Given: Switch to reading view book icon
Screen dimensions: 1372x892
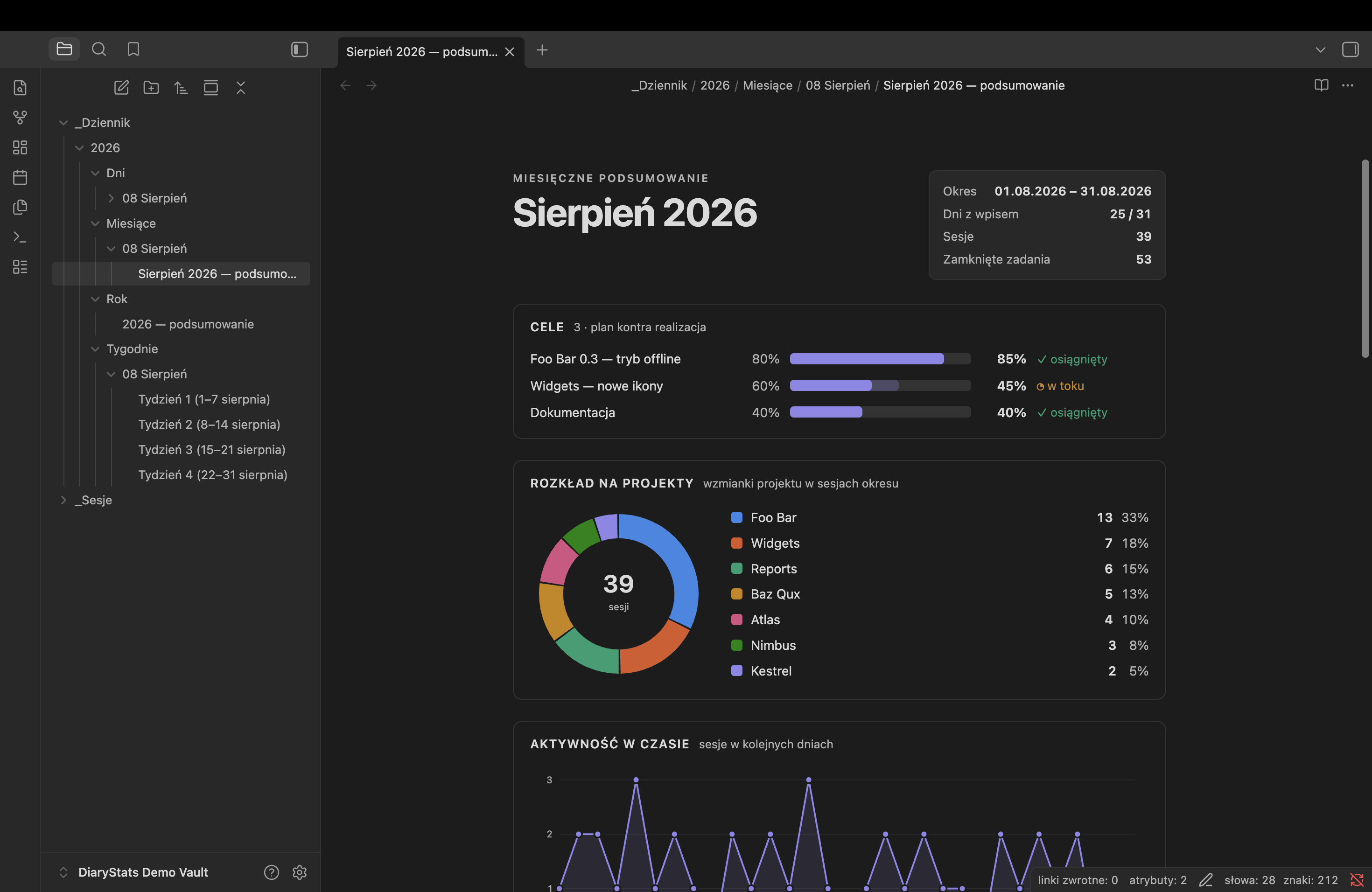Looking at the screenshot, I should tap(1321, 85).
